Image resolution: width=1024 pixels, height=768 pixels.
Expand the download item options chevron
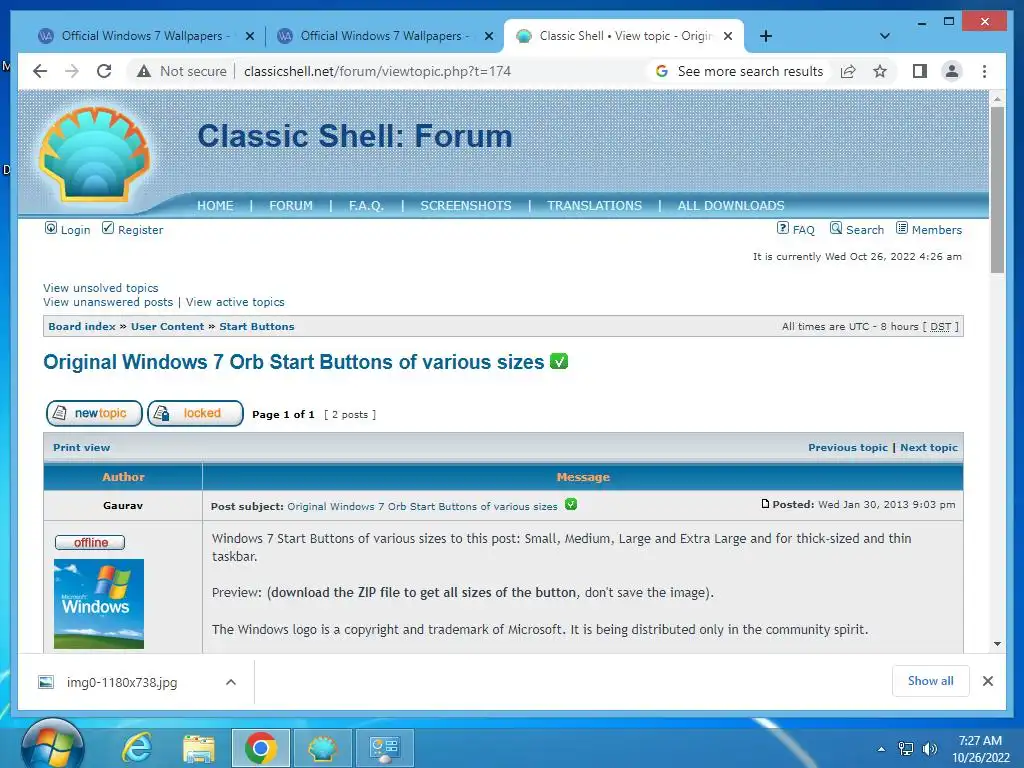pos(231,682)
